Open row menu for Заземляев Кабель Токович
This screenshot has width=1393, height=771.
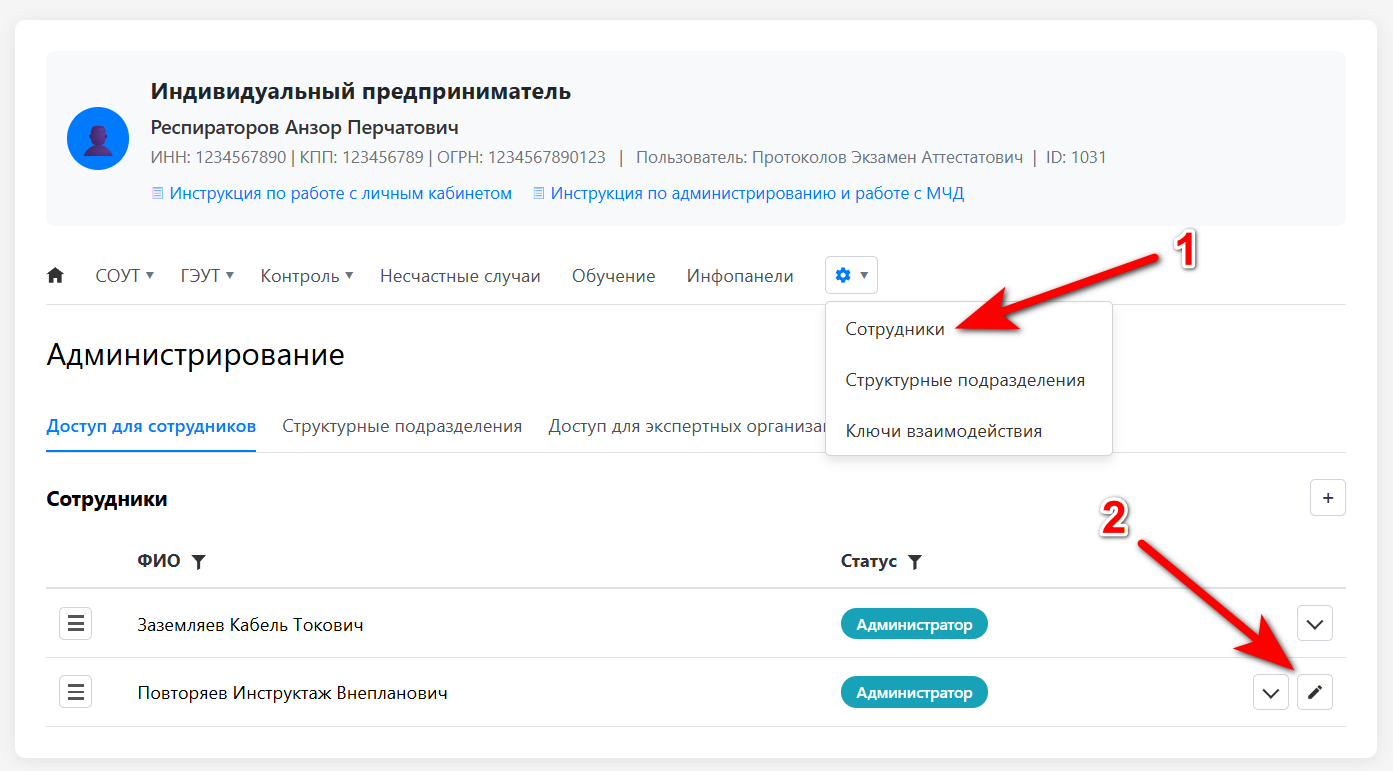(76, 624)
